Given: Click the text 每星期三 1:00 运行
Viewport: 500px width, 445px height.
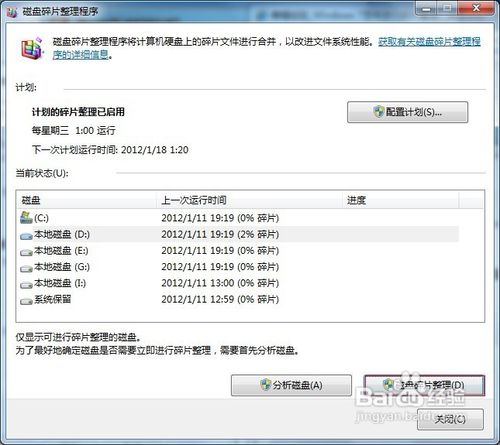Looking at the screenshot, I should click(x=74, y=131).
